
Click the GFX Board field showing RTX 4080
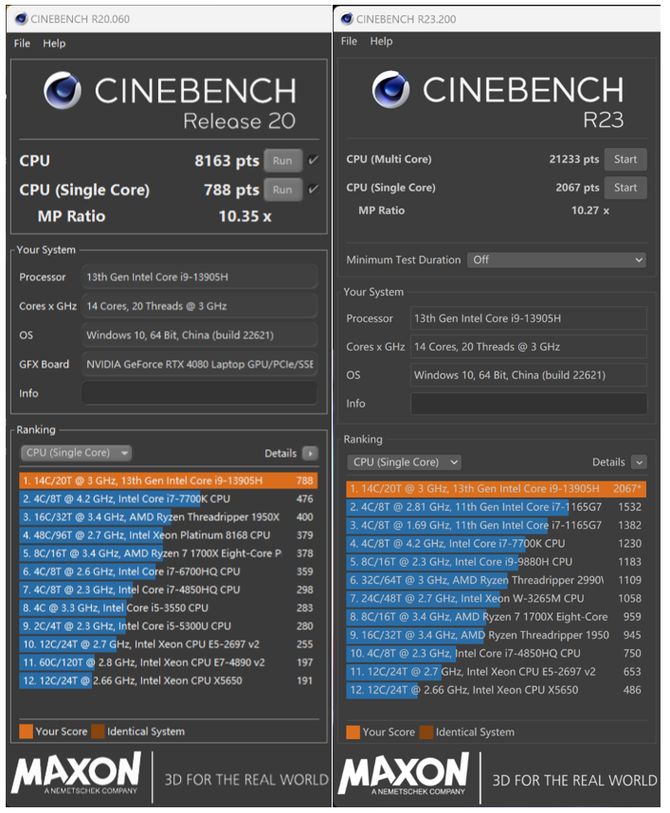coord(200,364)
